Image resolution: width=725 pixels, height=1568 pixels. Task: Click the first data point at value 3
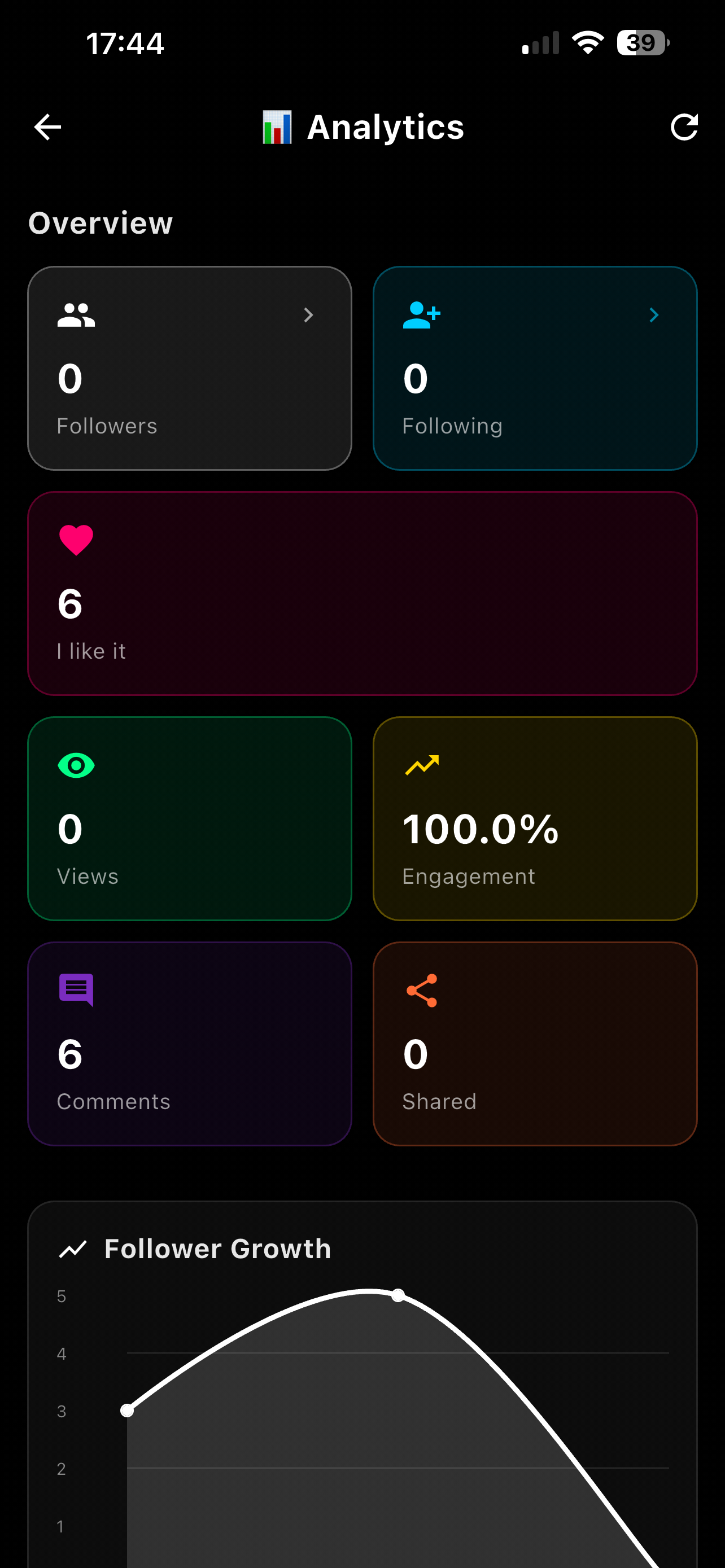click(127, 1411)
